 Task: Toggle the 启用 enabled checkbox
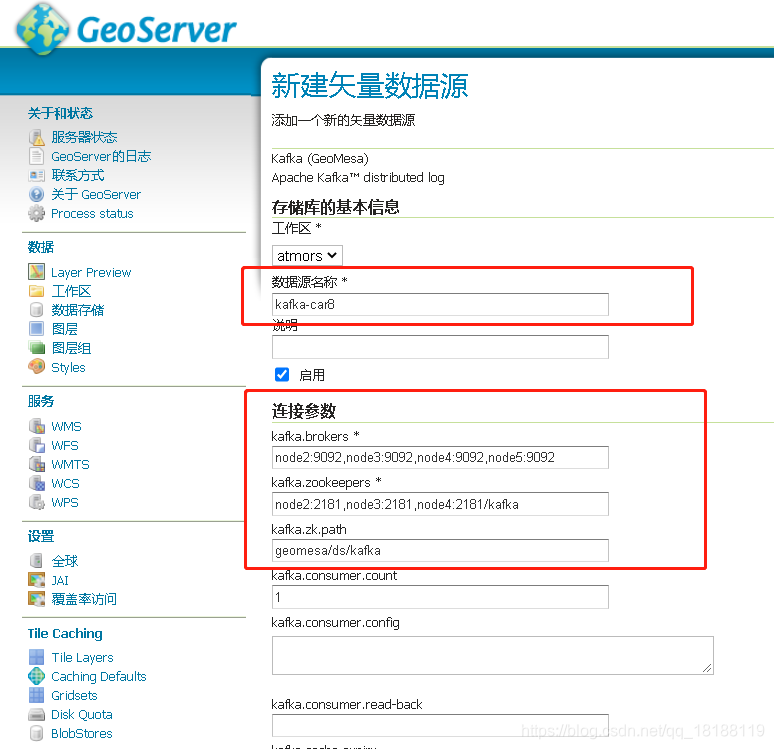tap(281, 375)
